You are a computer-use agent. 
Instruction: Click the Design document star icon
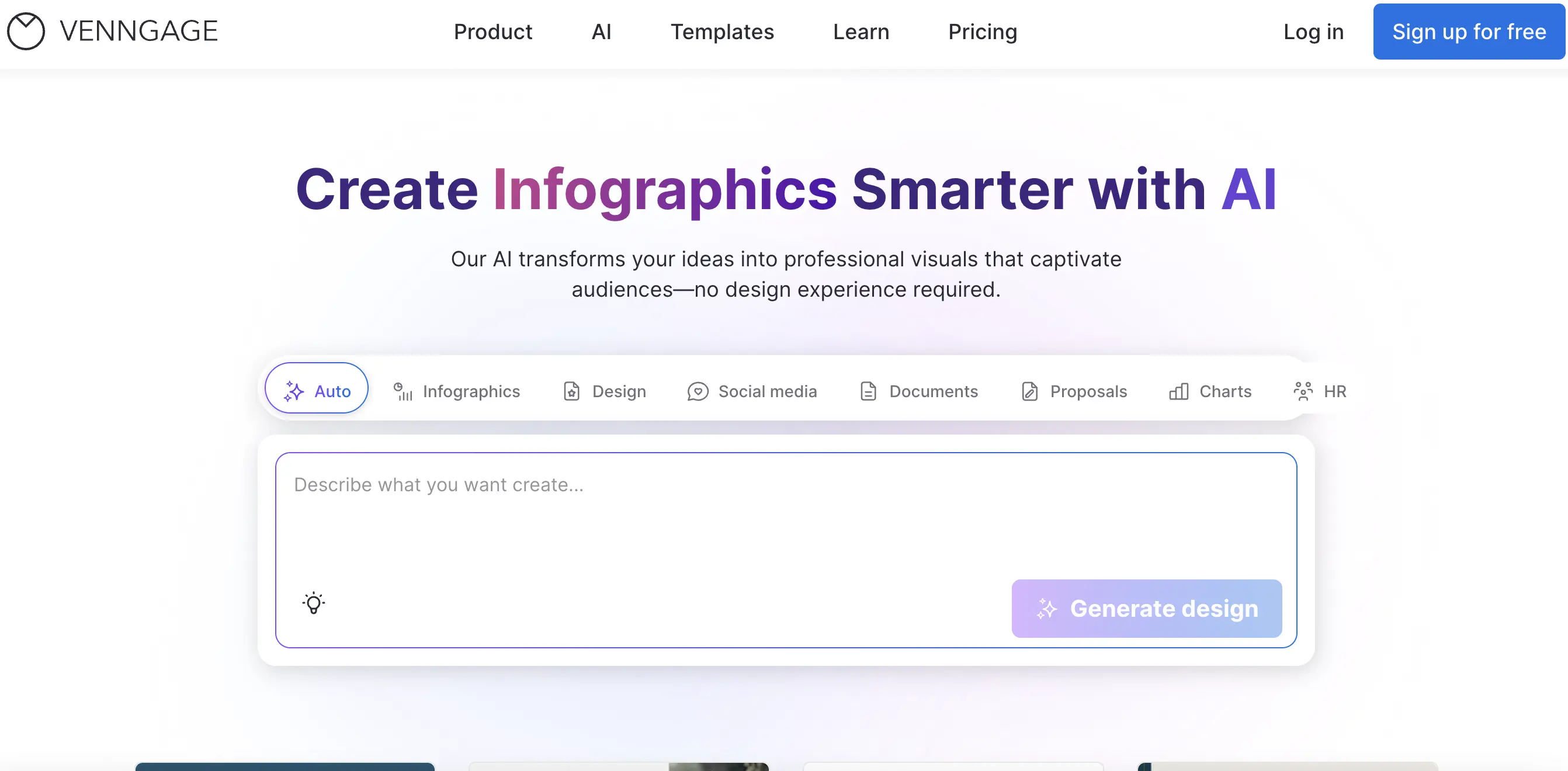(x=571, y=391)
